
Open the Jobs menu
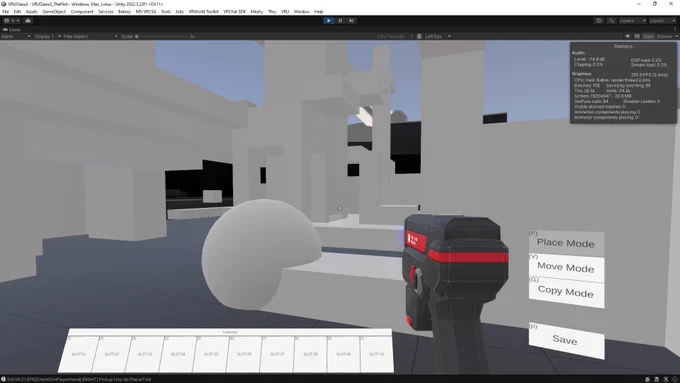tap(180, 12)
